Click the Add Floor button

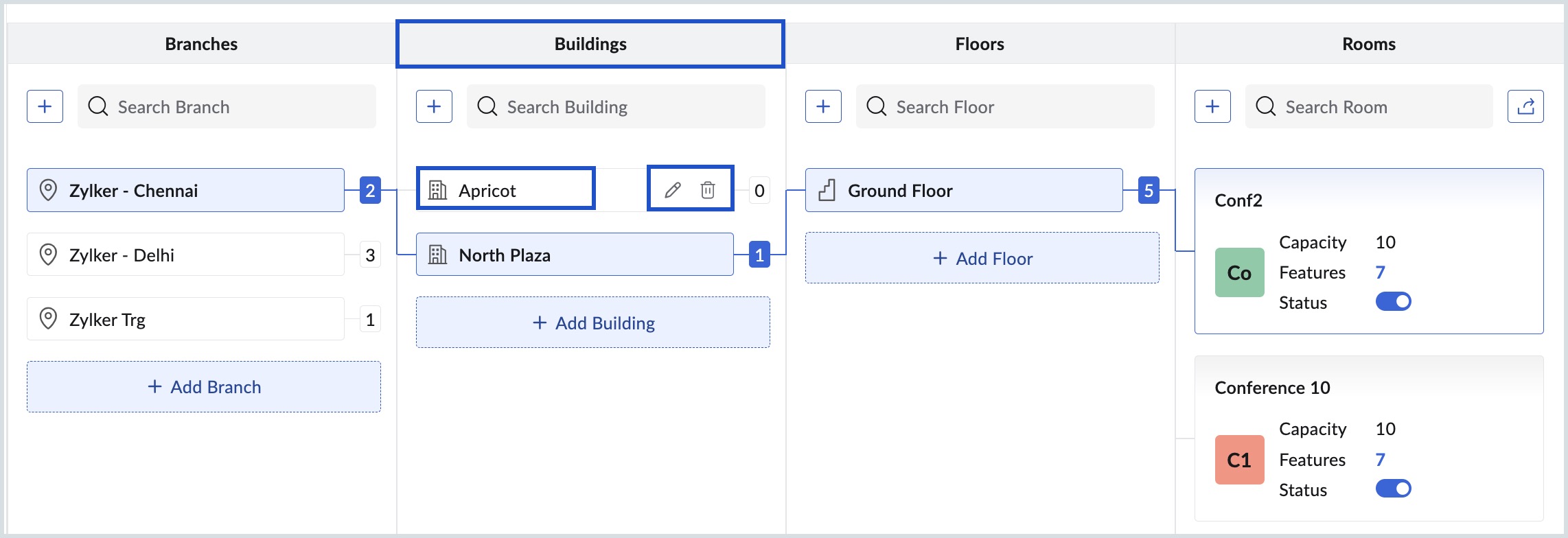tap(982, 259)
